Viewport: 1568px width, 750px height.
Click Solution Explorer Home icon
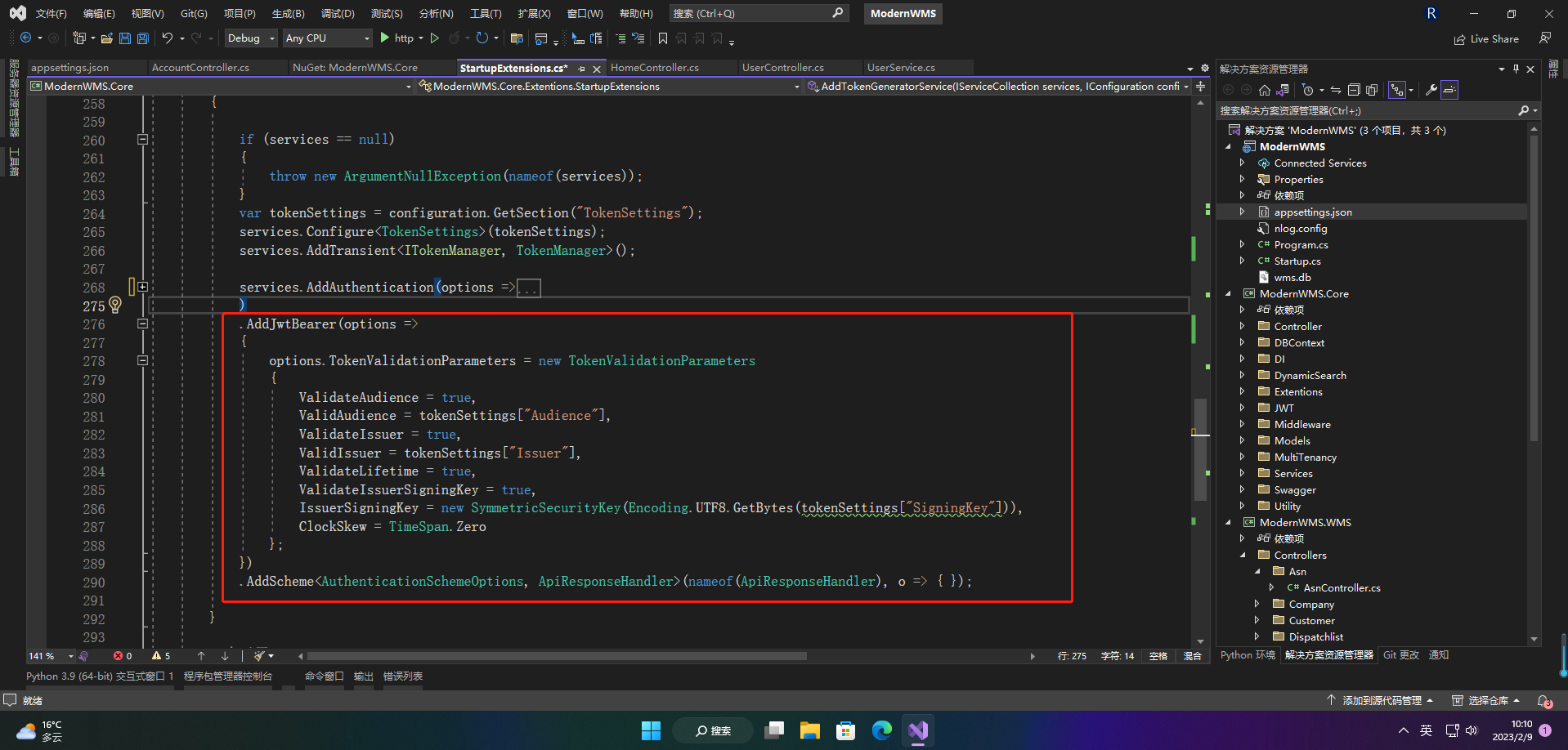point(1265,90)
